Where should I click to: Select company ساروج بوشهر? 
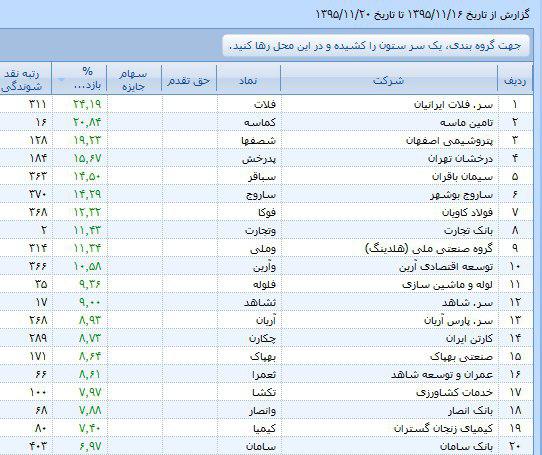pos(461,194)
